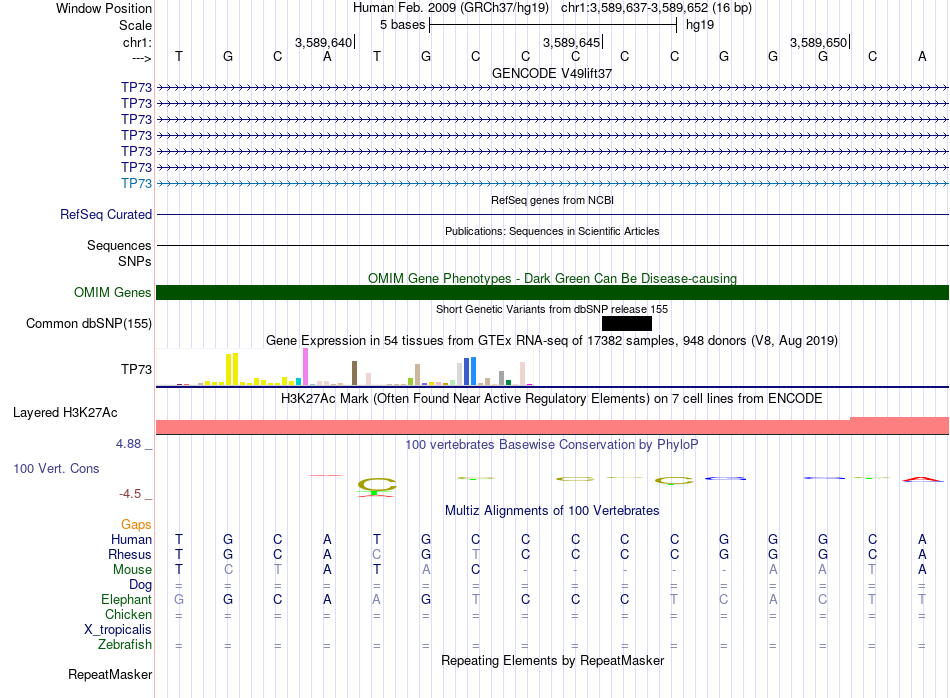The width and height of the screenshot is (950, 698).
Task: Click Publications: Sequences in Scientific Articles title
Action: click(552, 231)
